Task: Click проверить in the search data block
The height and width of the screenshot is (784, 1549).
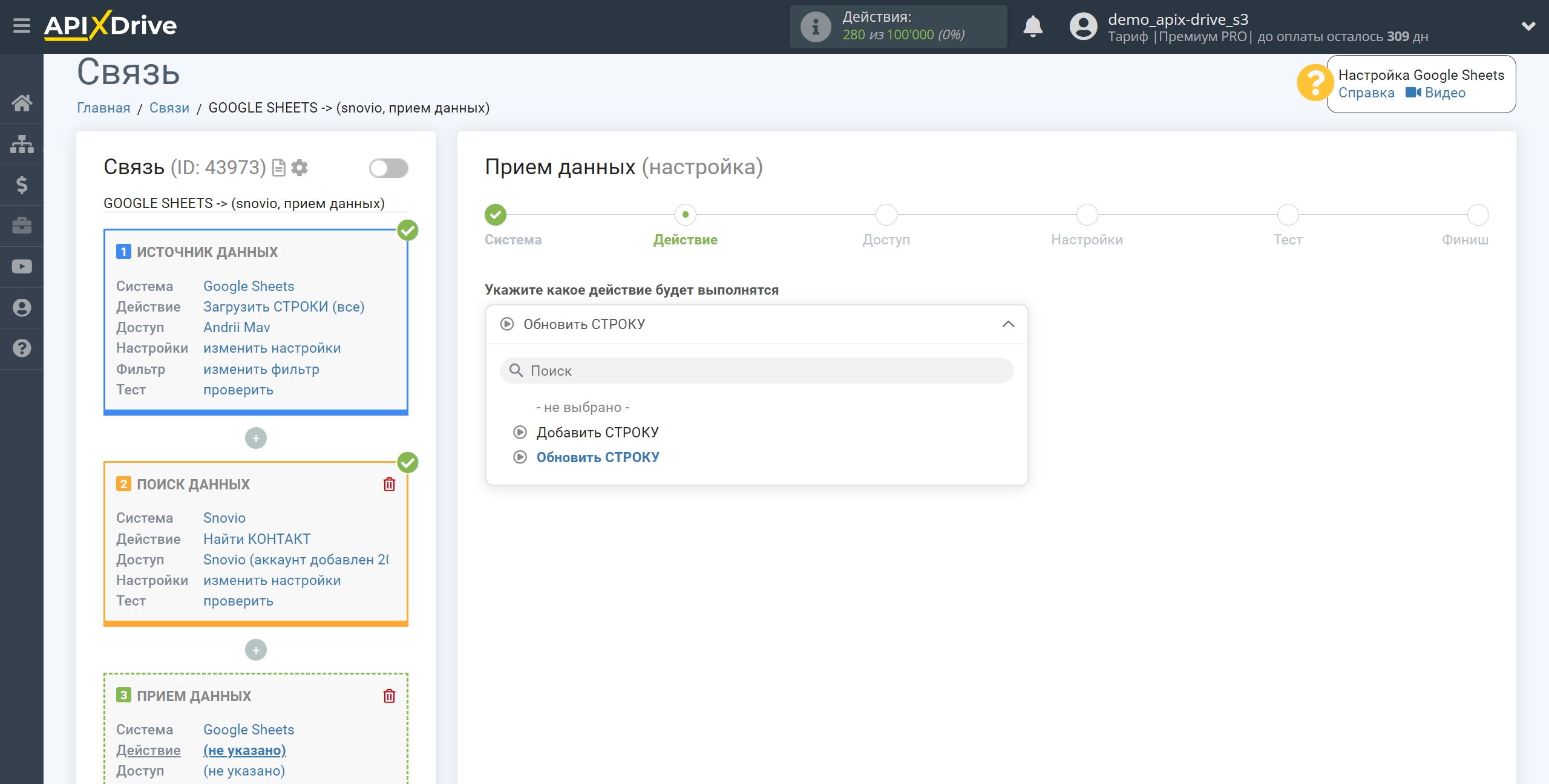Action: coord(238,601)
